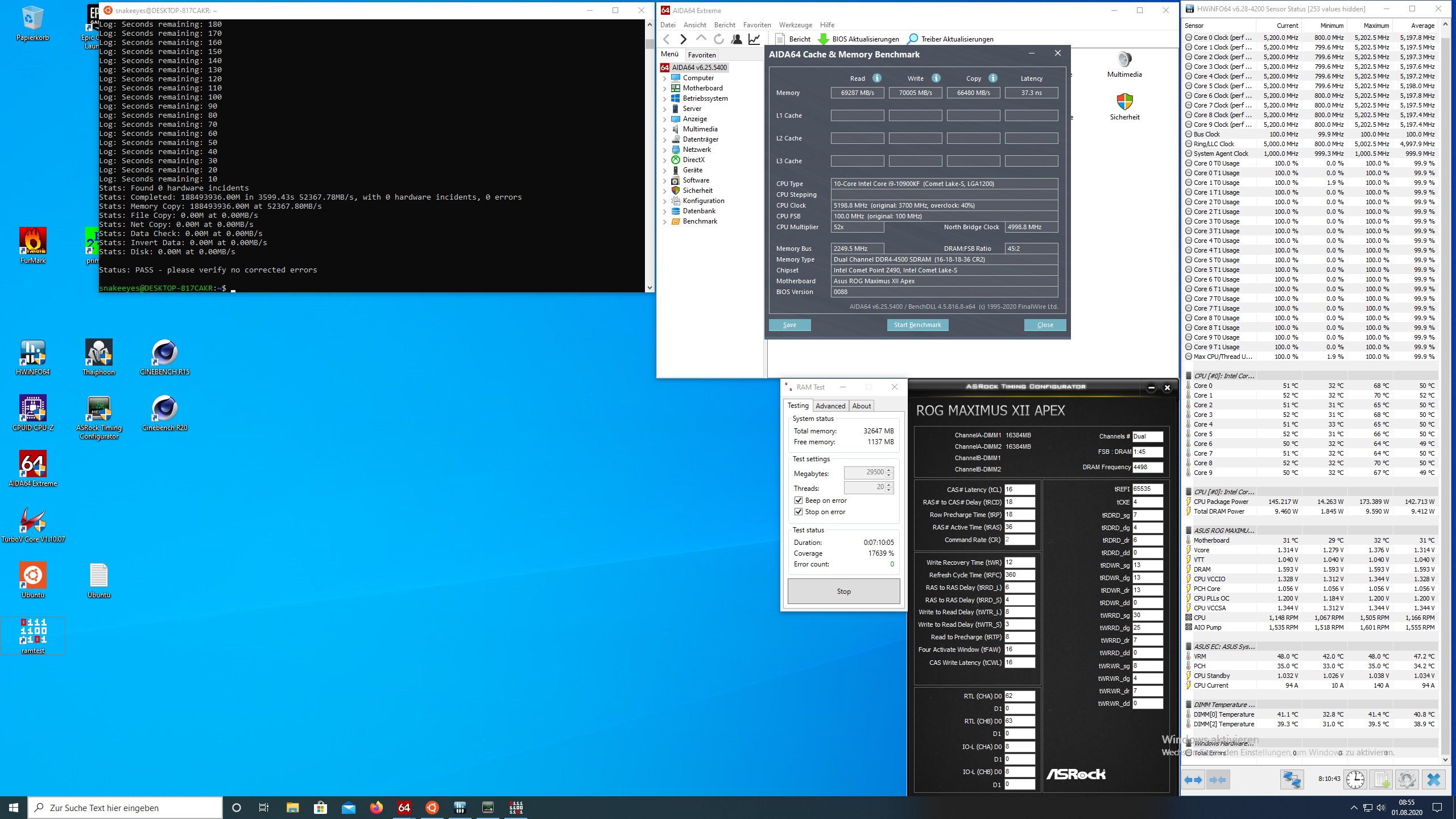
Task: Click the DRAM Frequency input field
Action: click(x=1147, y=467)
